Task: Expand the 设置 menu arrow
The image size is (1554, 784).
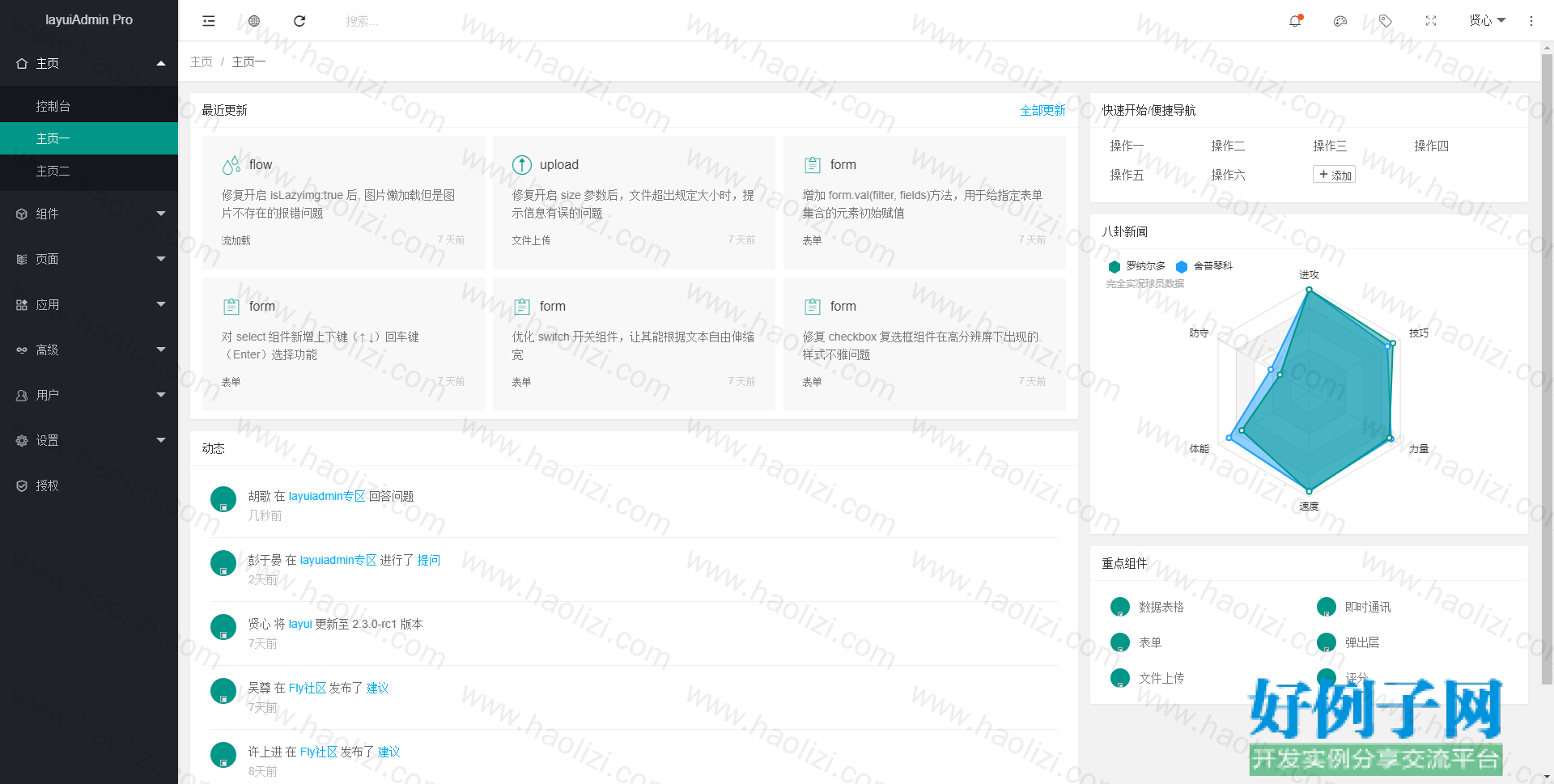Action: 161,440
